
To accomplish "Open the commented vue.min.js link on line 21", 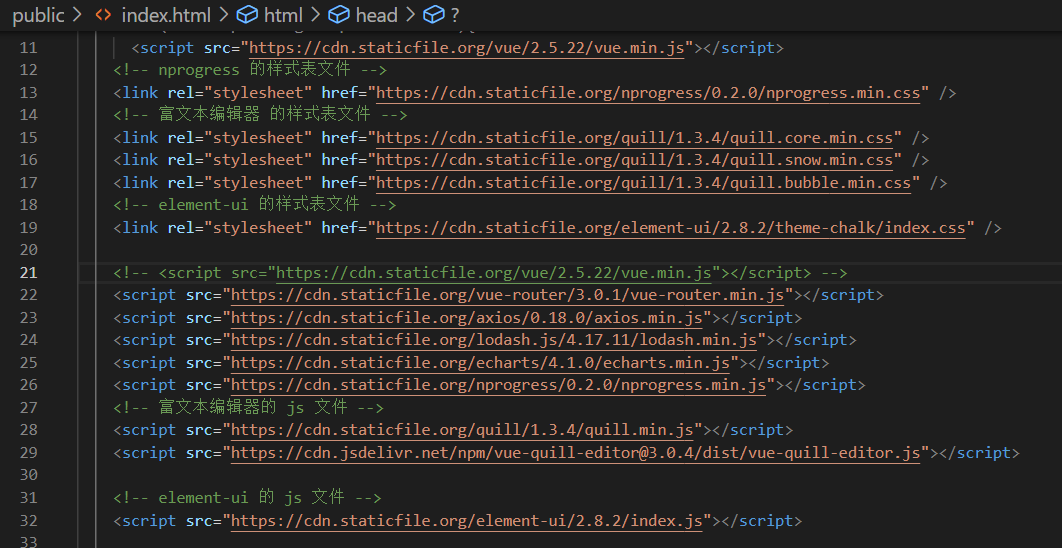I will [494, 273].
